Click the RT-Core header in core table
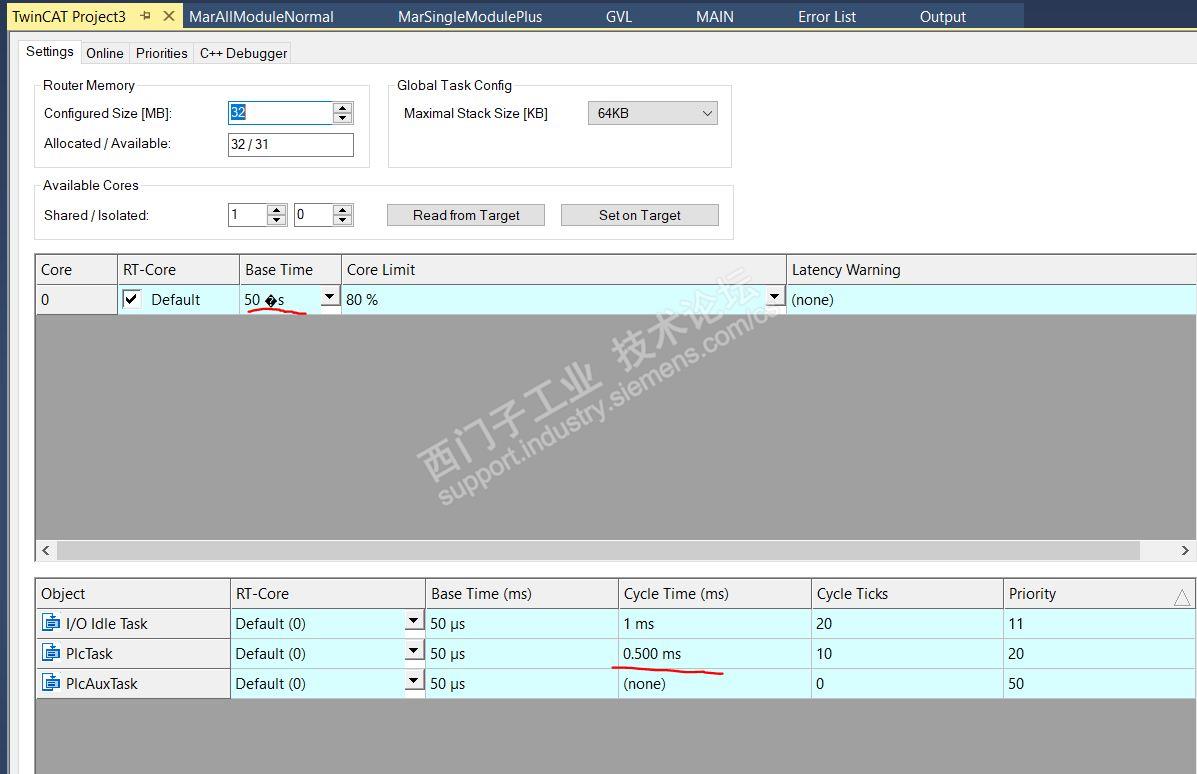Screen dimensions: 1197x774 point(178,269)
